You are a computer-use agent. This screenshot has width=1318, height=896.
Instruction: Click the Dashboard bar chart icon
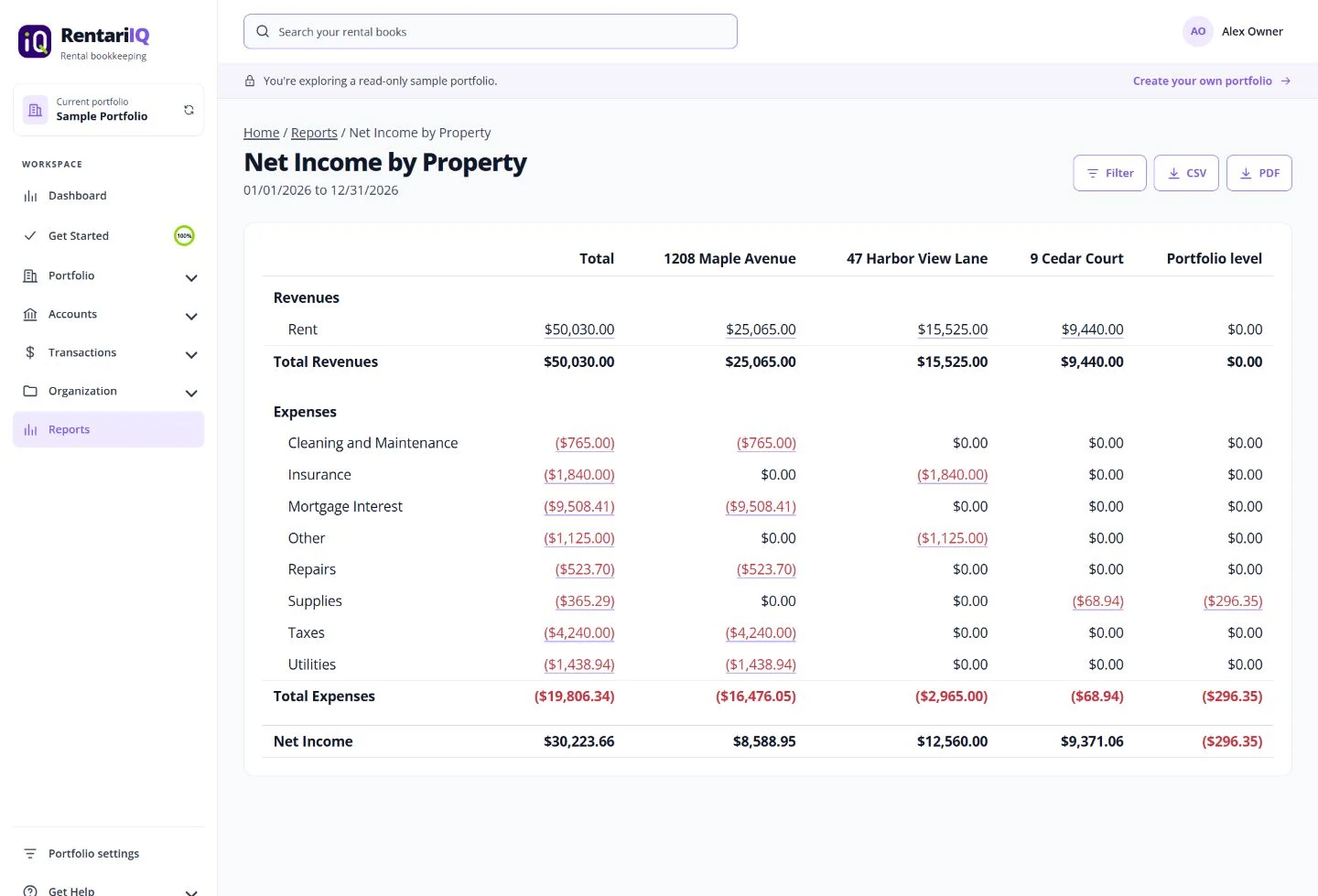point(30,196)
